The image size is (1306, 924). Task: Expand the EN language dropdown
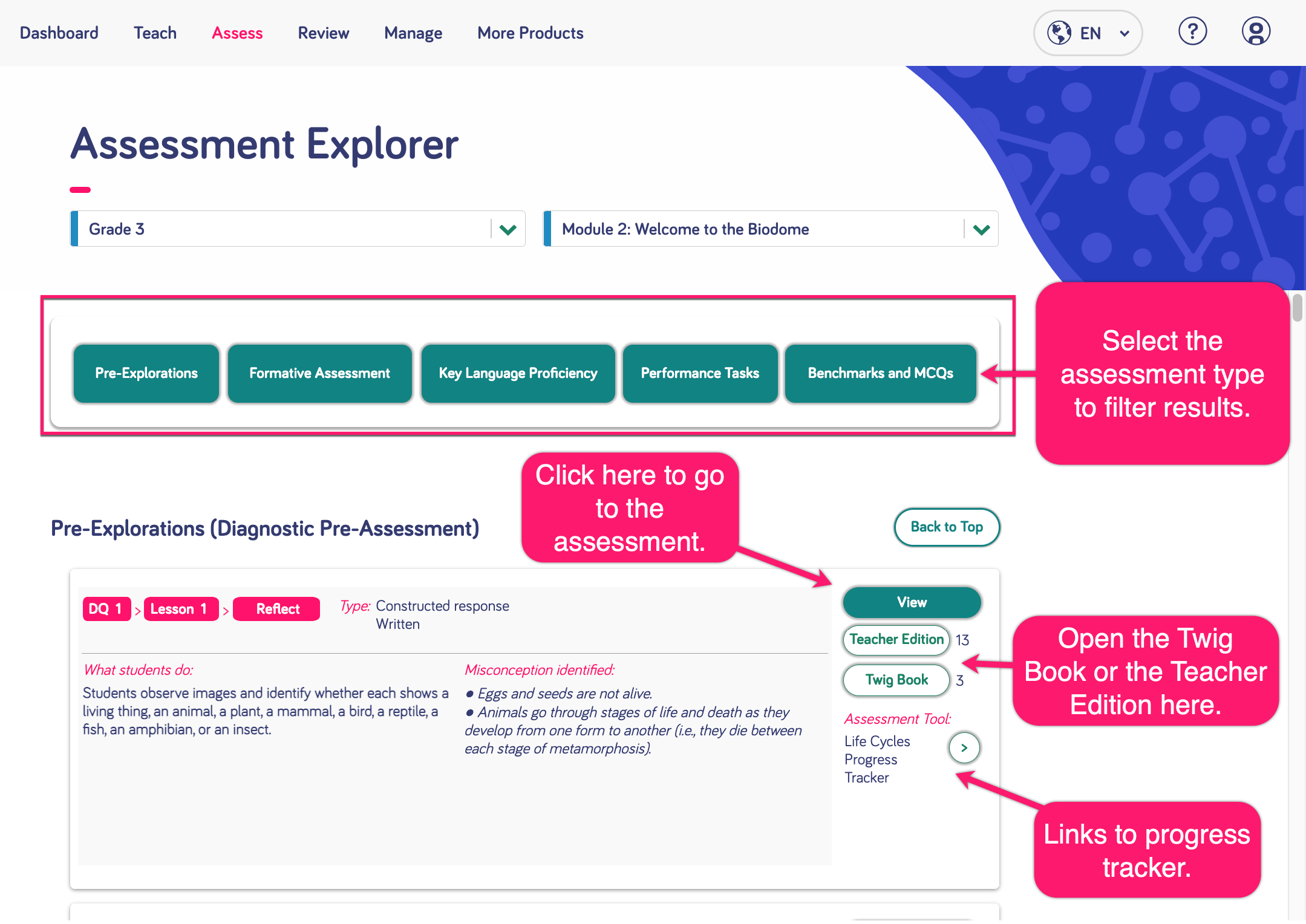(x=1088, y=33)
